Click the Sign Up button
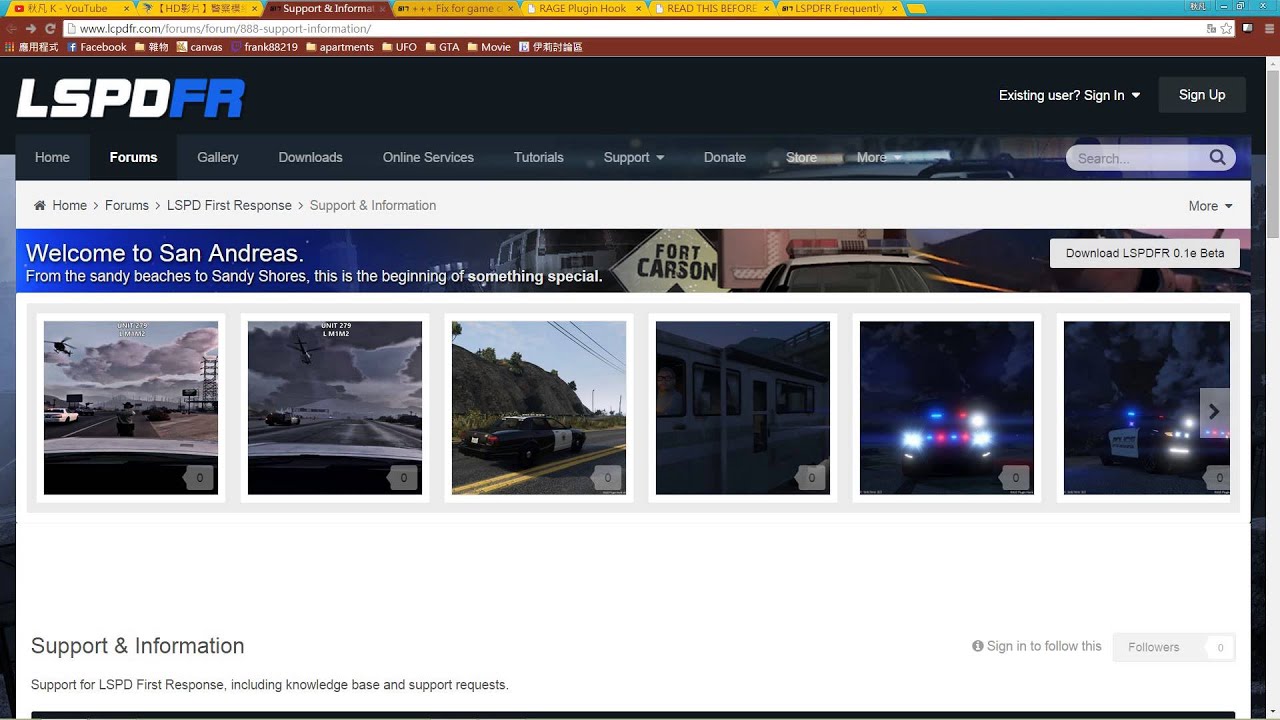The width and height of the screenshot is (1280, 720). coord(1201,95)
